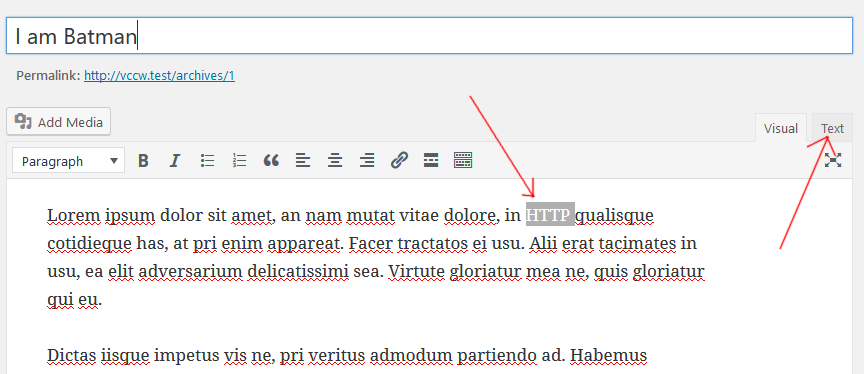Open the Paragraph format dropdown

pyautogui.click(x=68, y=161)
